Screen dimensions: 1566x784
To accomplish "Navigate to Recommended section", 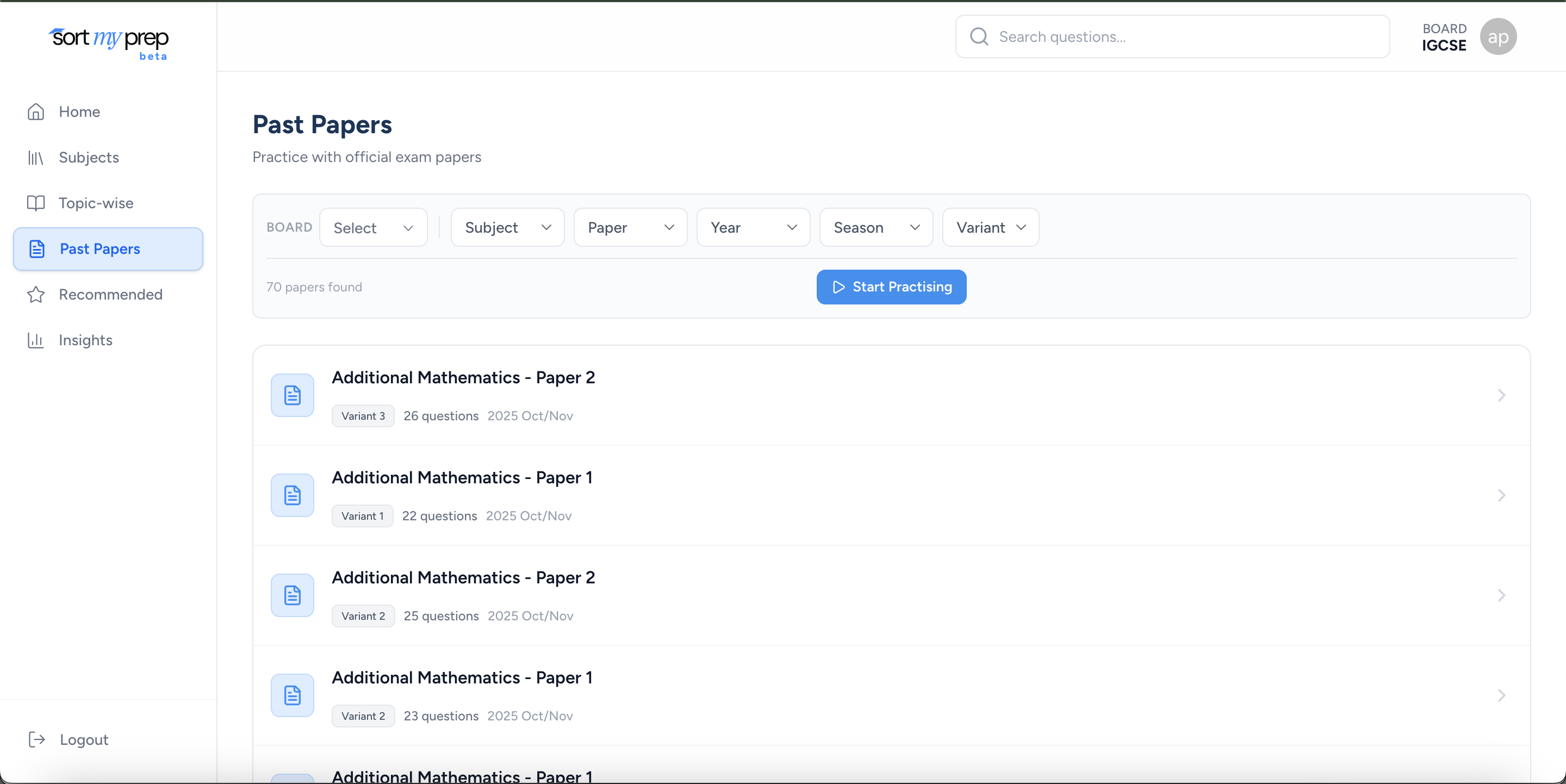I will 110,294.
